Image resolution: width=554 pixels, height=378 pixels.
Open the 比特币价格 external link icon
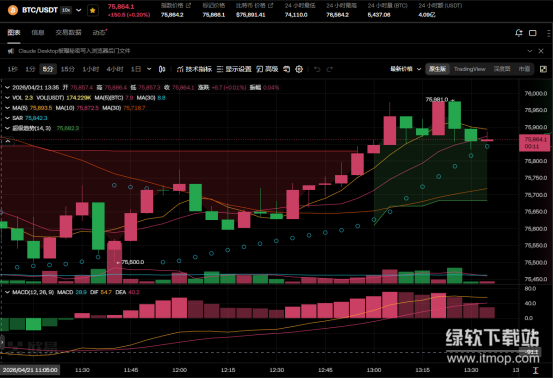[271, 5]
